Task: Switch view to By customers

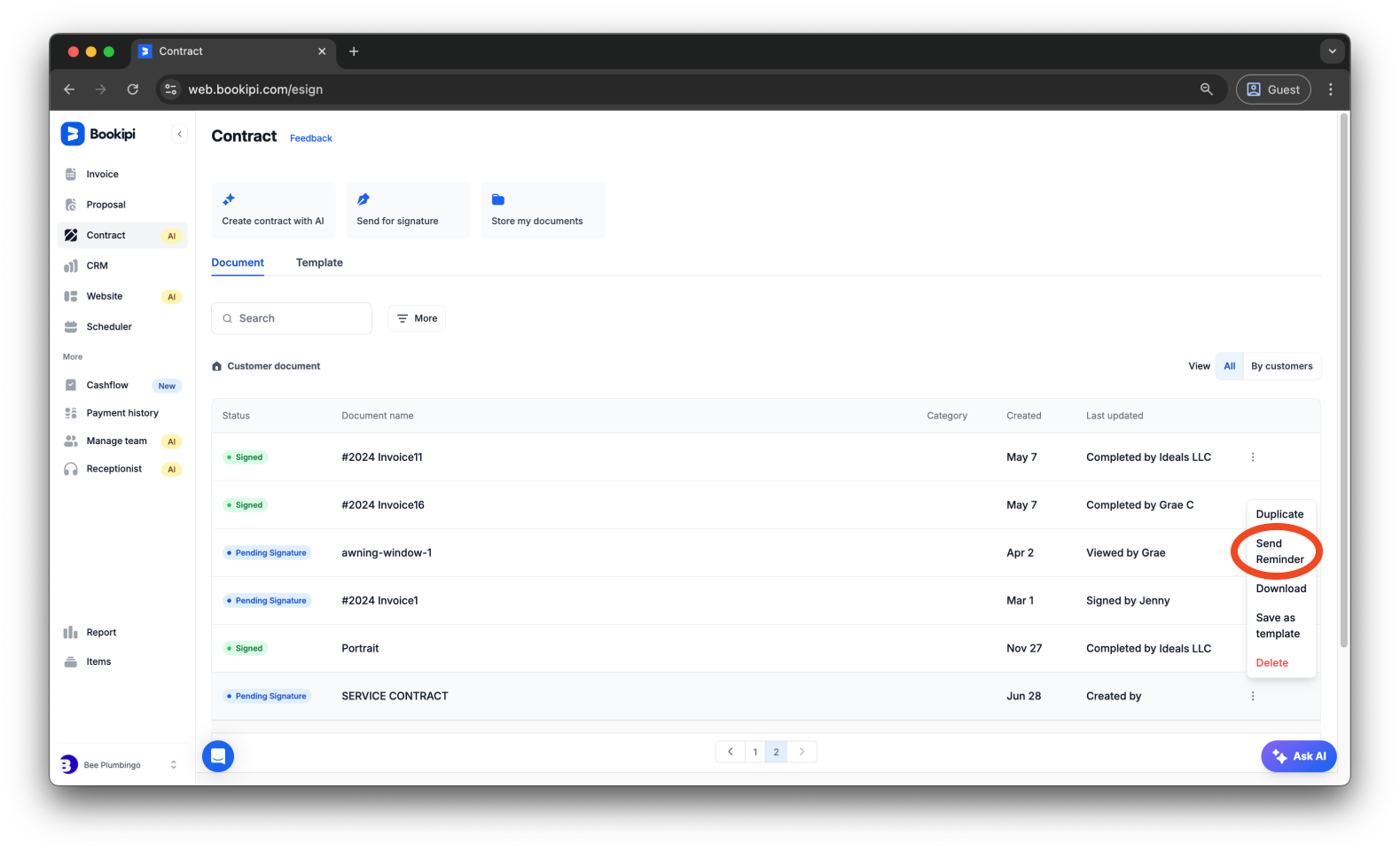Action: (1281, 366)
